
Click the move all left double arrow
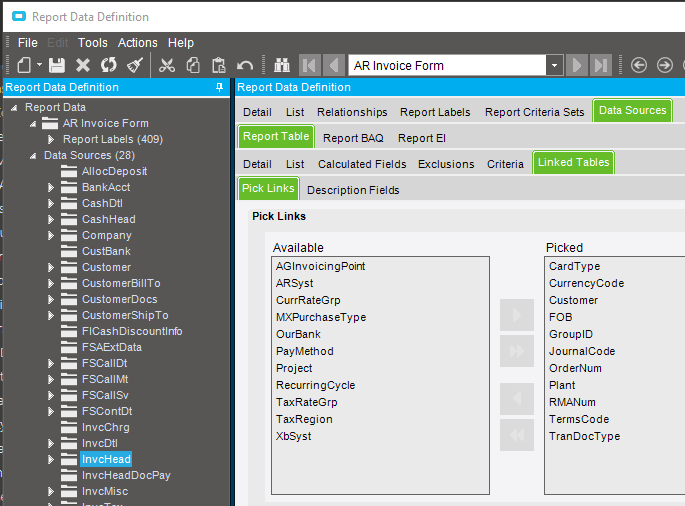tap(517, 435)
